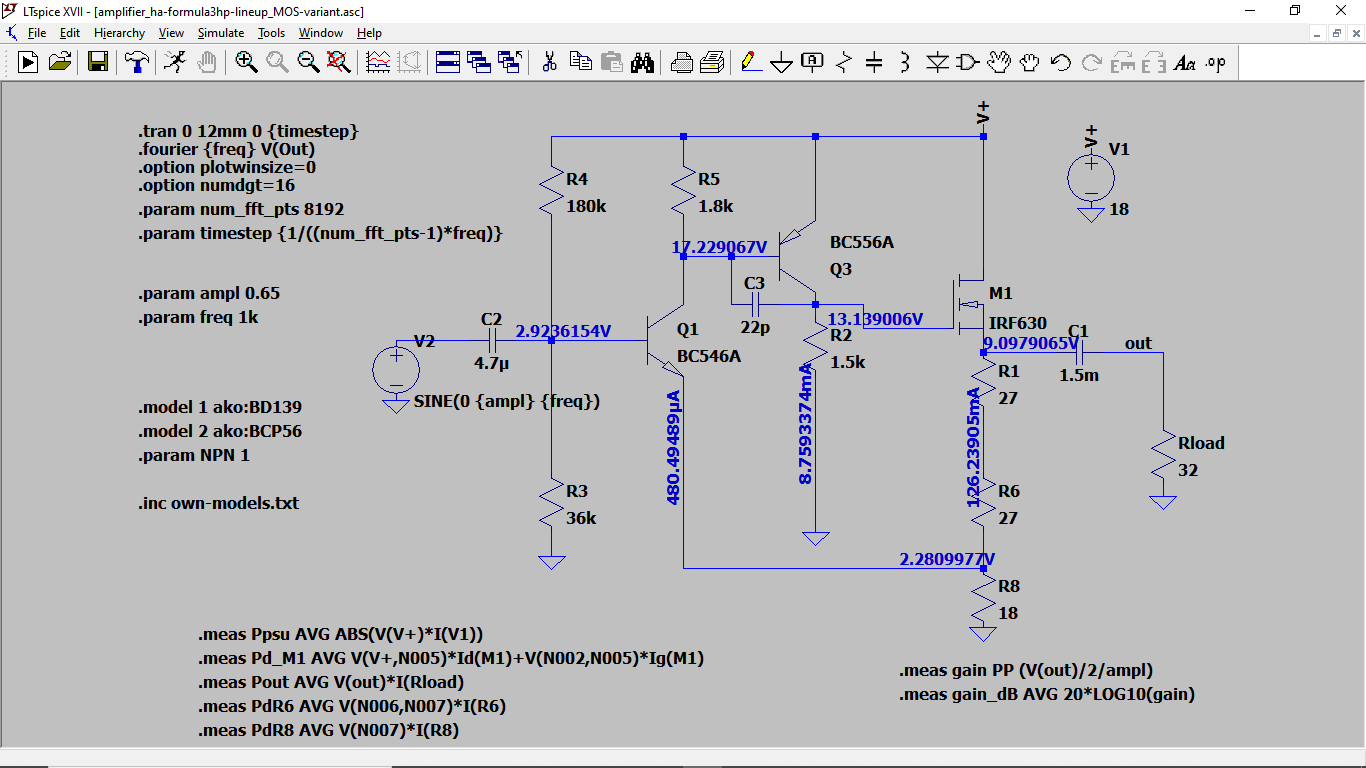Click the .model 1 ako:BD139 text

click(x=220, y=407)
